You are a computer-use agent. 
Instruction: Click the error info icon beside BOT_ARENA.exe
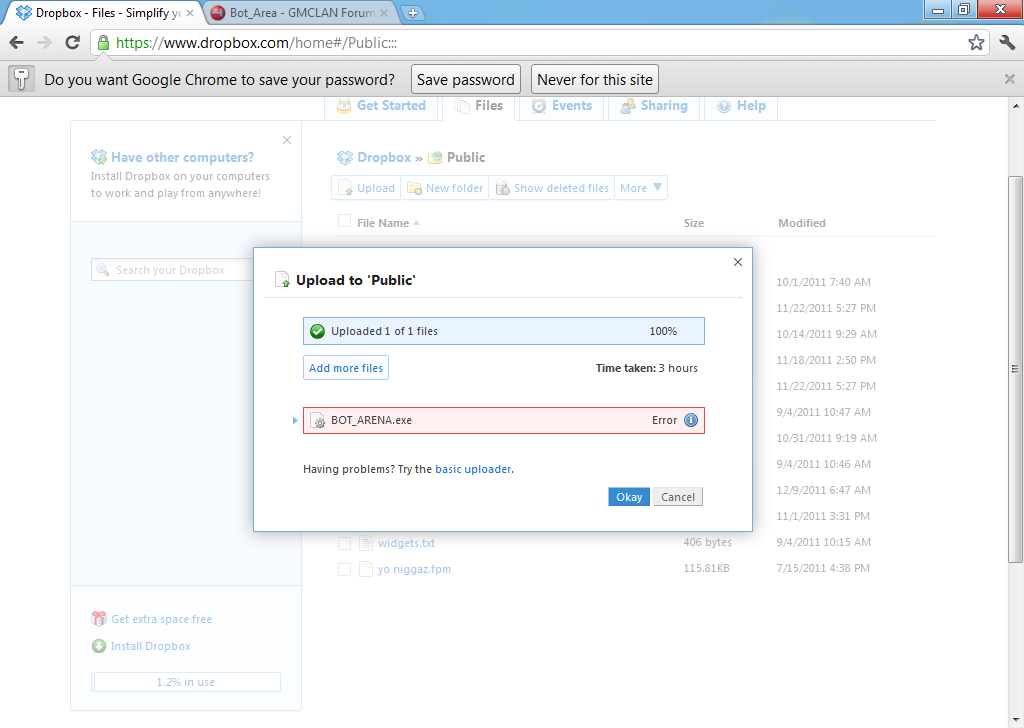690,421
